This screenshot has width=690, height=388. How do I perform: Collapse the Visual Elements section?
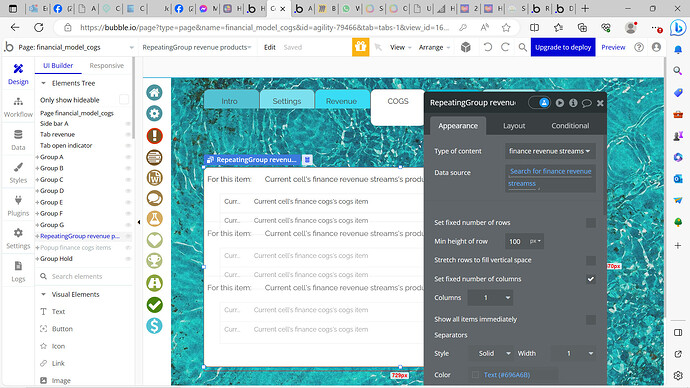(x=43, y=294)
